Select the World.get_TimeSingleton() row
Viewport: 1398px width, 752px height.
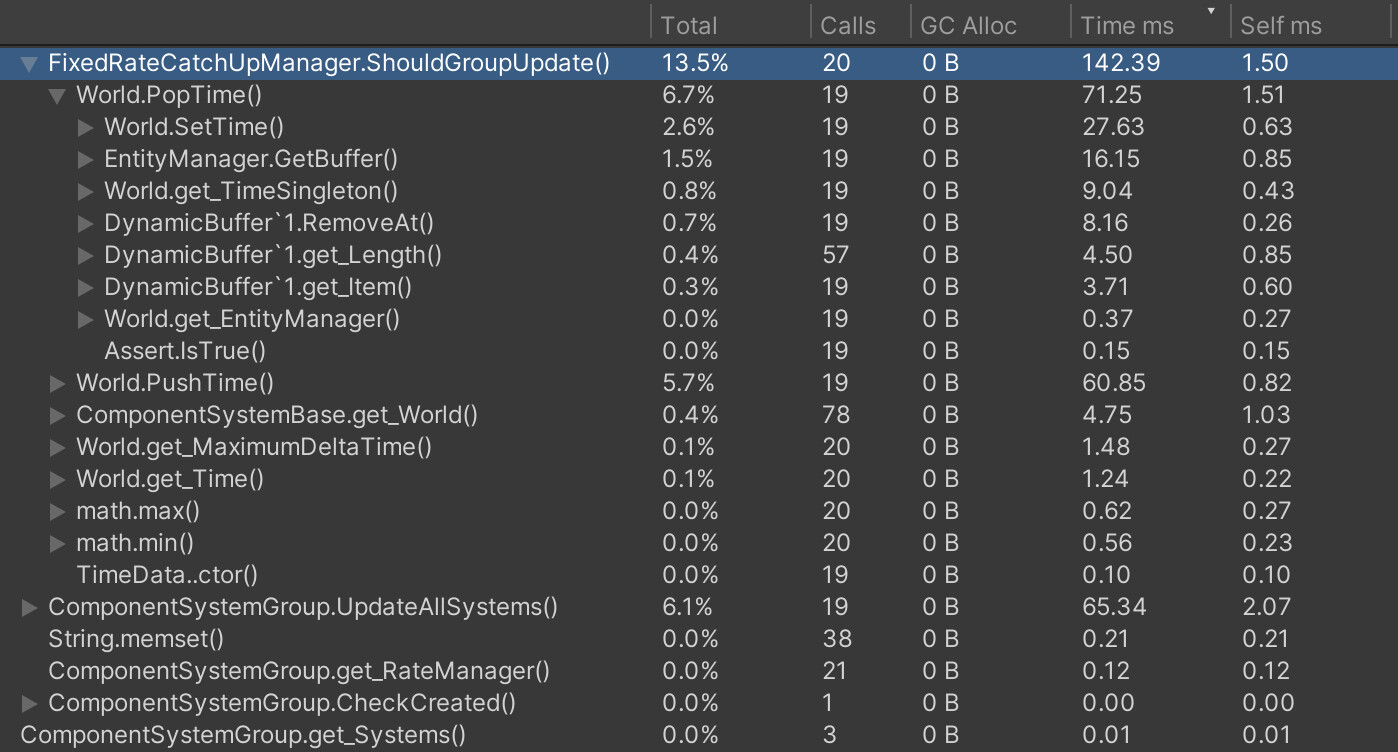[699, 192]
